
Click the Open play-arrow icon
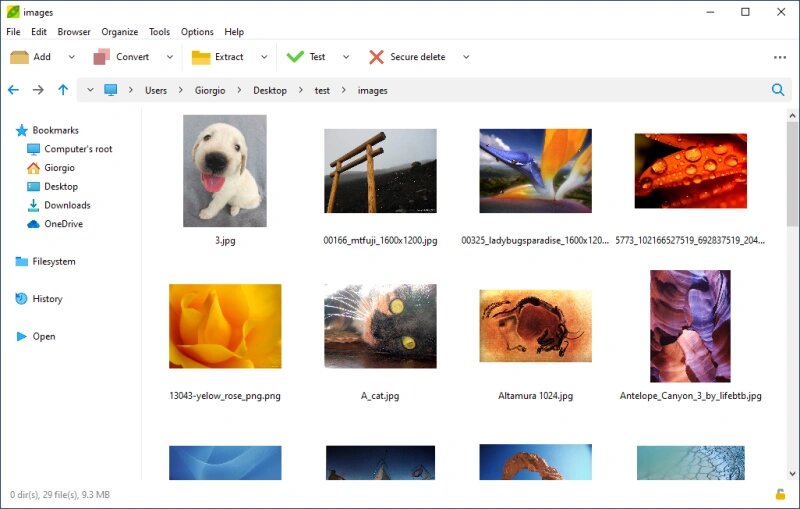tap(21, 337)
